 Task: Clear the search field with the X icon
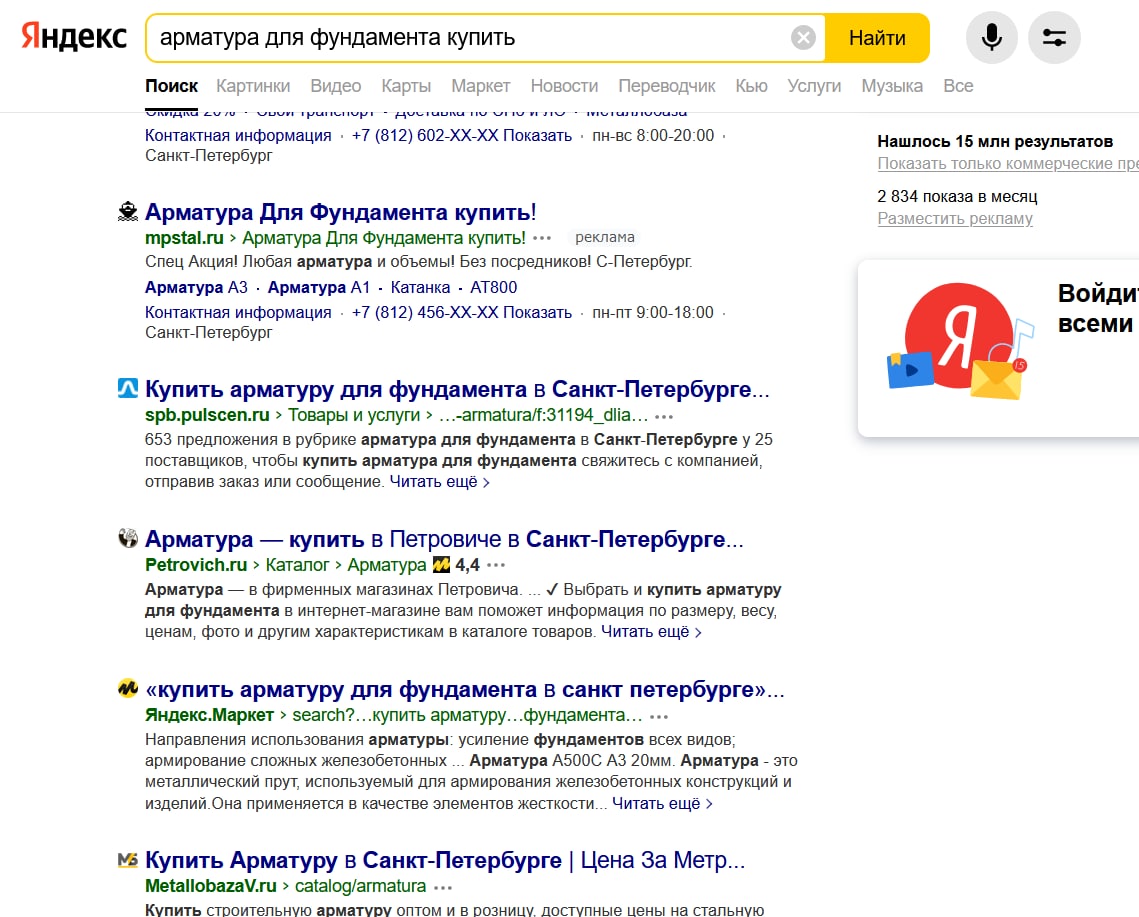coord(803,37)
